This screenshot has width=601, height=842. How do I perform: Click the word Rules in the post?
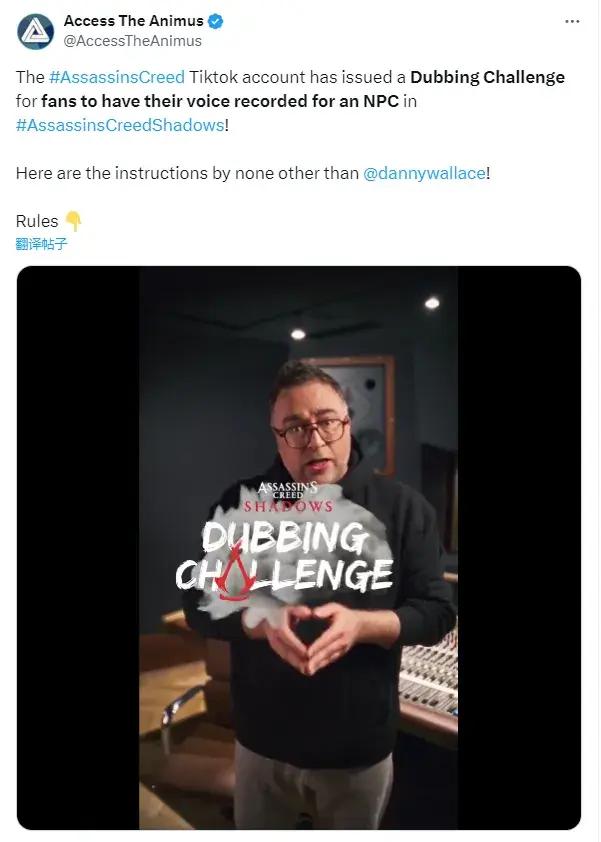(37, 221)
